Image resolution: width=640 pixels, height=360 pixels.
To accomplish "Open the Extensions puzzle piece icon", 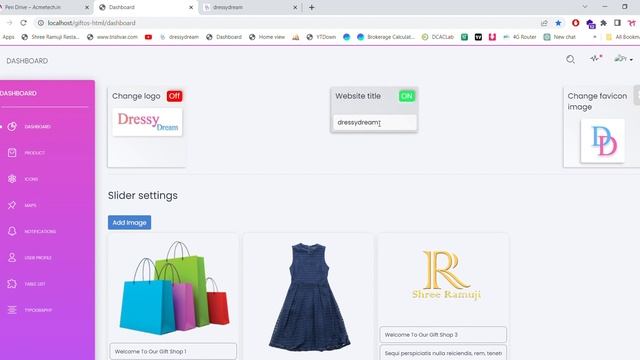I will point(604,23).
